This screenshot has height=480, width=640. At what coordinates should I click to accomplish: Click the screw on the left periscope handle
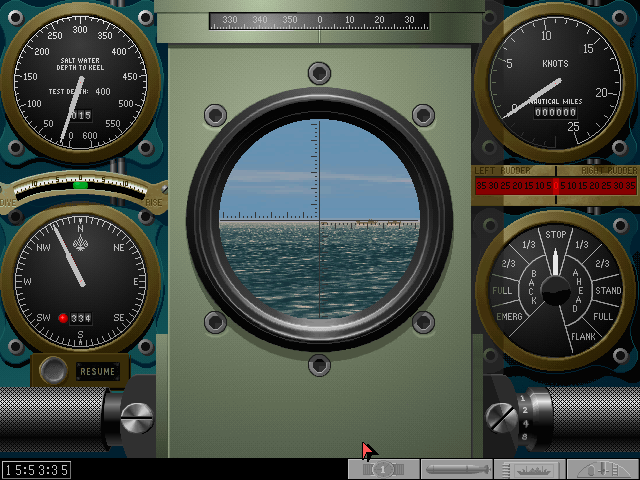[139, 414]
